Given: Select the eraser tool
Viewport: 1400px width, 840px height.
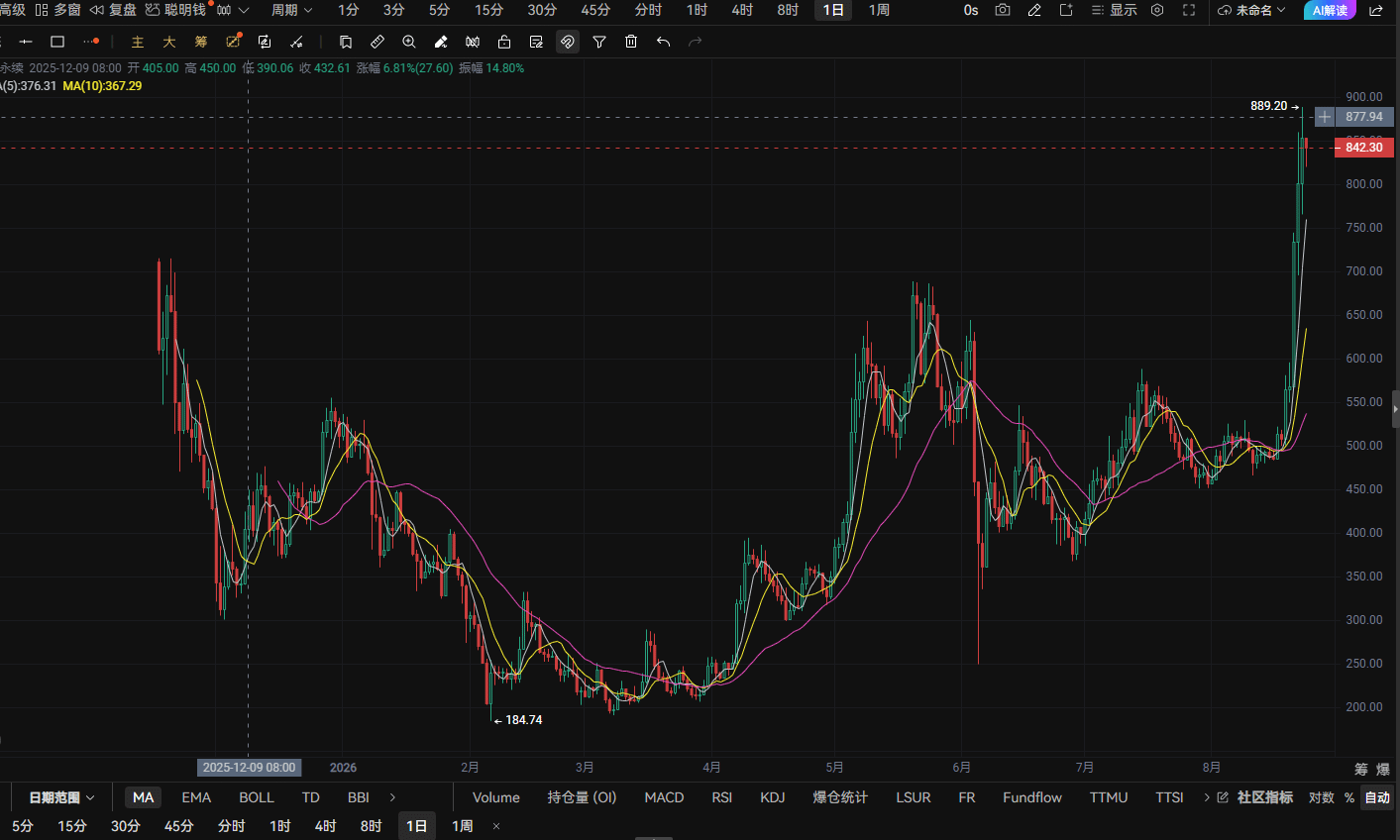Looking at the screenshot, I should pyautogui.click(x=441, y=42).
